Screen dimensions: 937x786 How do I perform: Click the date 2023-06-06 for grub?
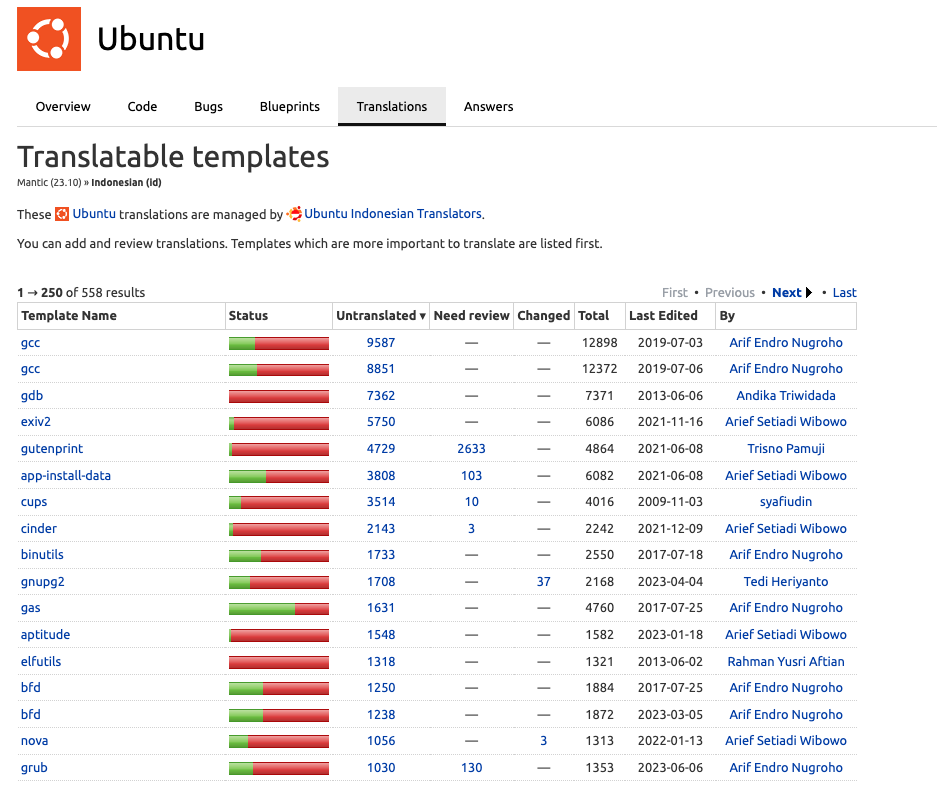click(x=670, y=767)
